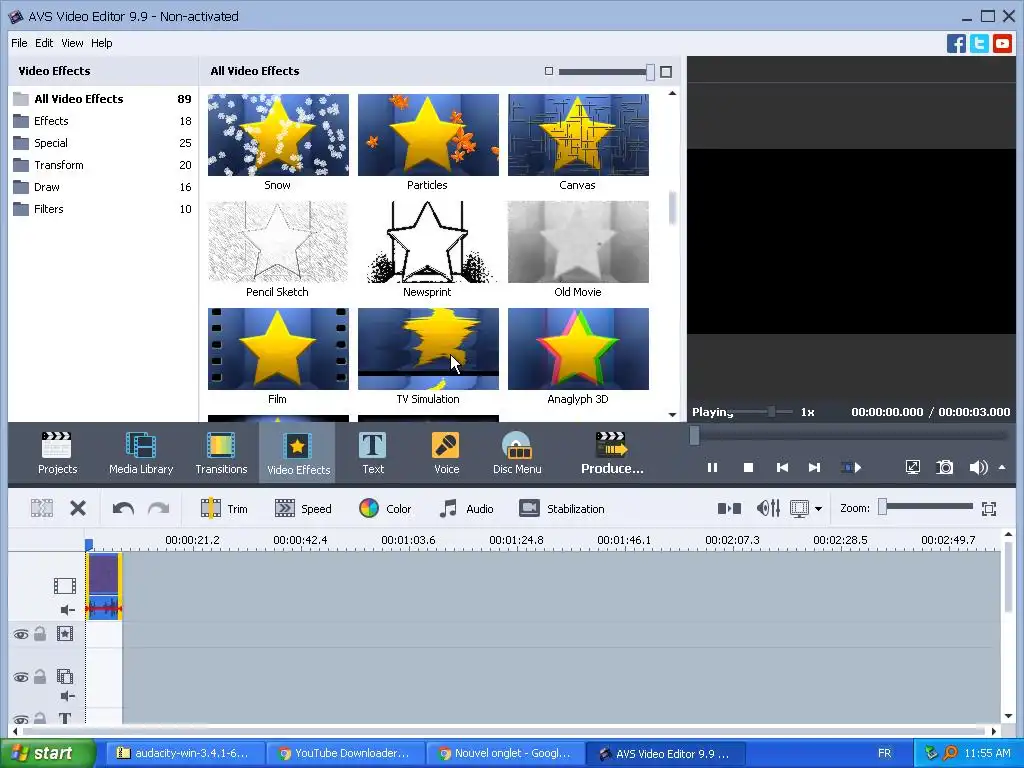Click the Speed tool
Image resolution: width=1024 pixels, height=768 pixels.
point(303,509)
